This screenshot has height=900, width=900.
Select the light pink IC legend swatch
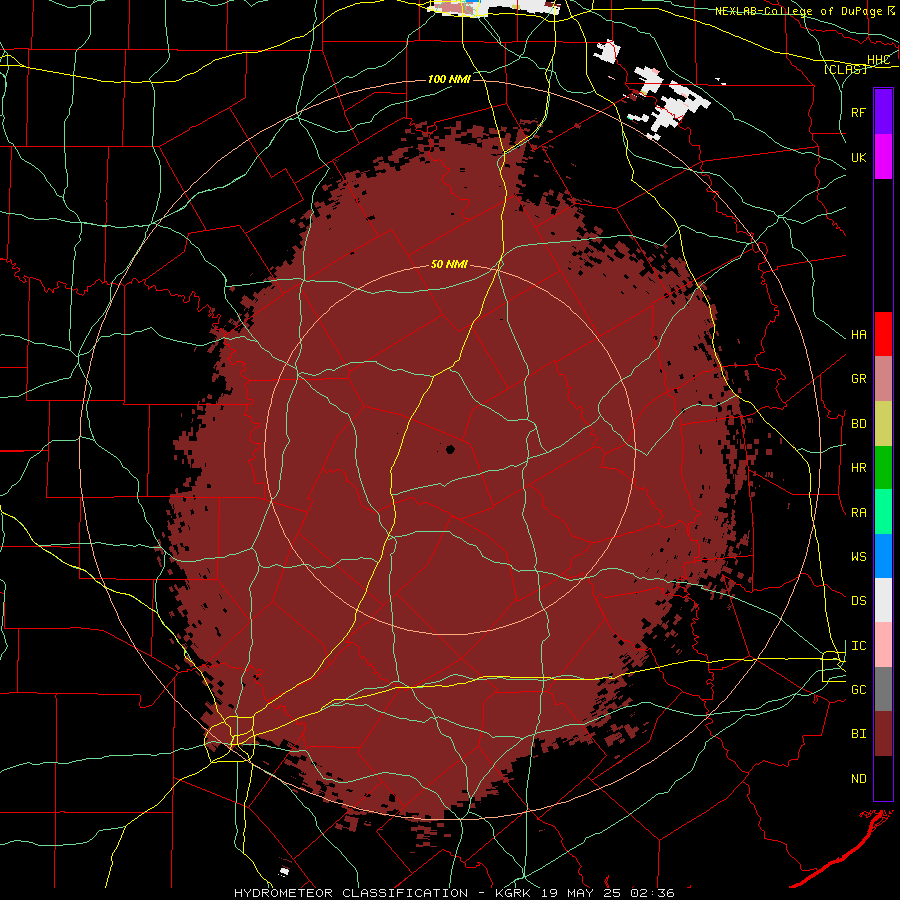click(x=883, y=645)
